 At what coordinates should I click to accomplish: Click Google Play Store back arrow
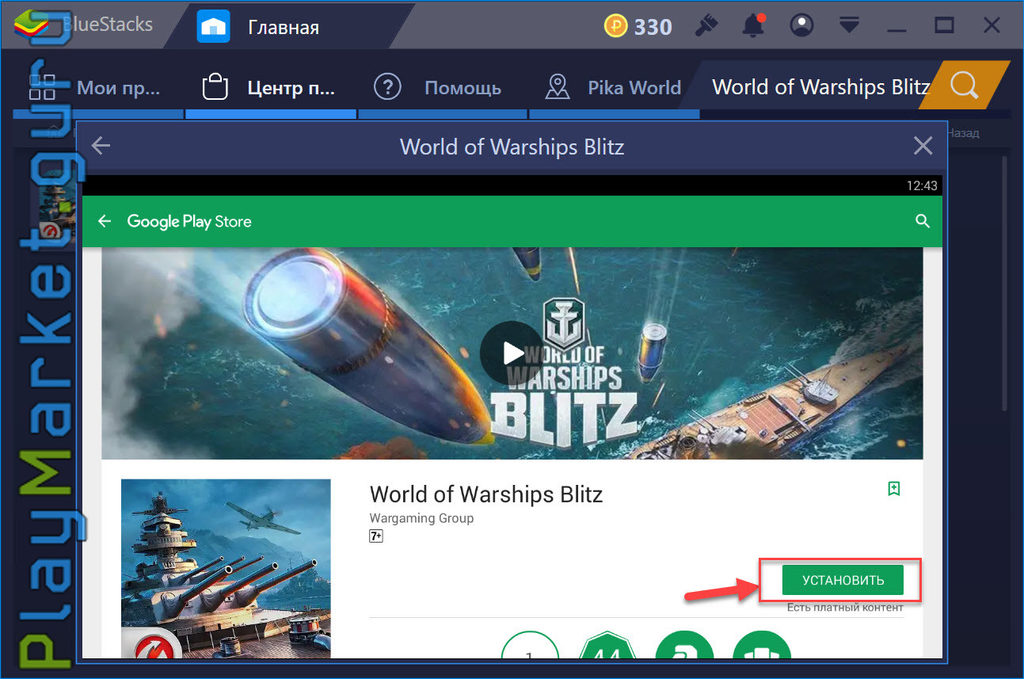104,221
